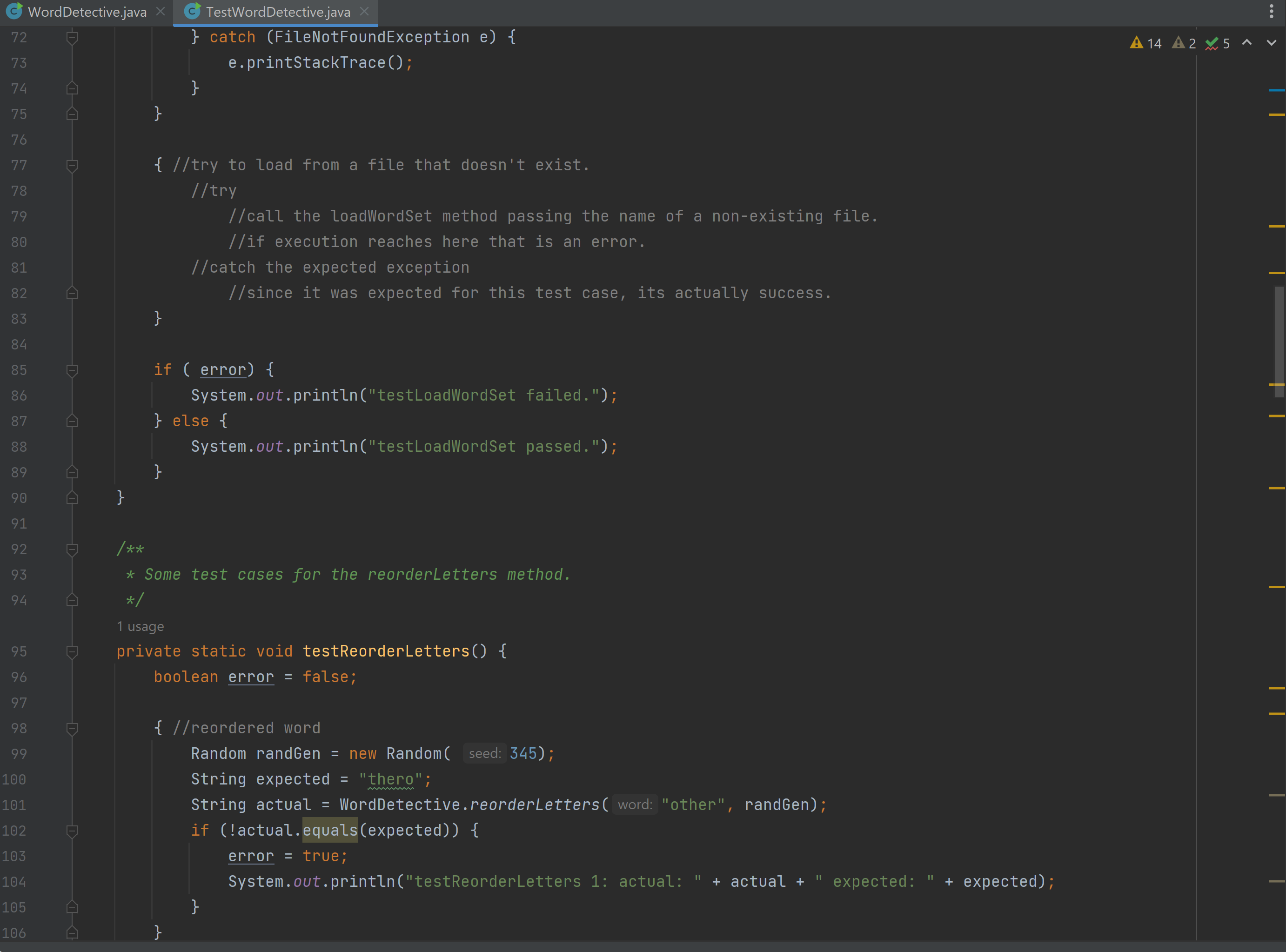Image resolution: width=1286 pixels, height=952 pixels.
Task: Click the 14 warnings indicator icon
Action: coord(1145,43)
